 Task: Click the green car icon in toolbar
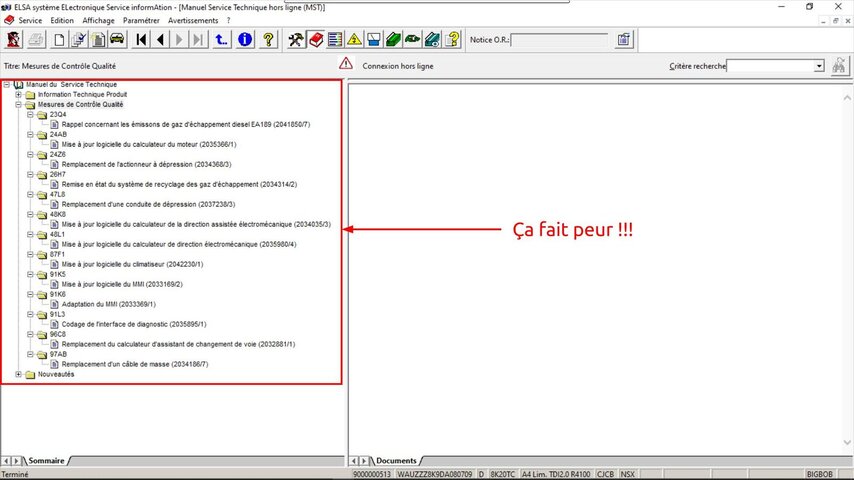[x=413, y=40]
